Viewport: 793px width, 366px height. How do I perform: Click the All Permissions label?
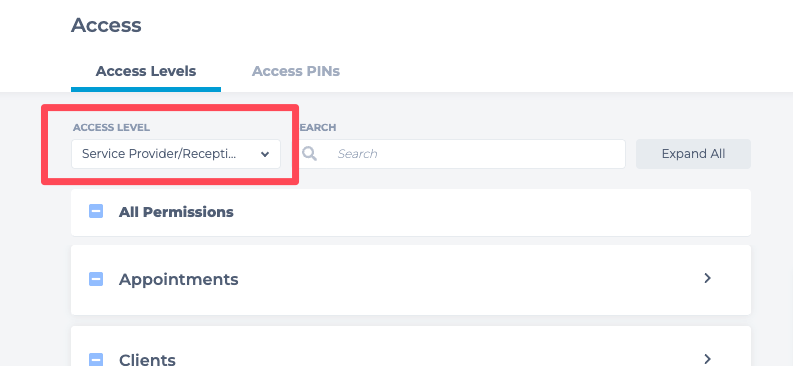[176, 212]
